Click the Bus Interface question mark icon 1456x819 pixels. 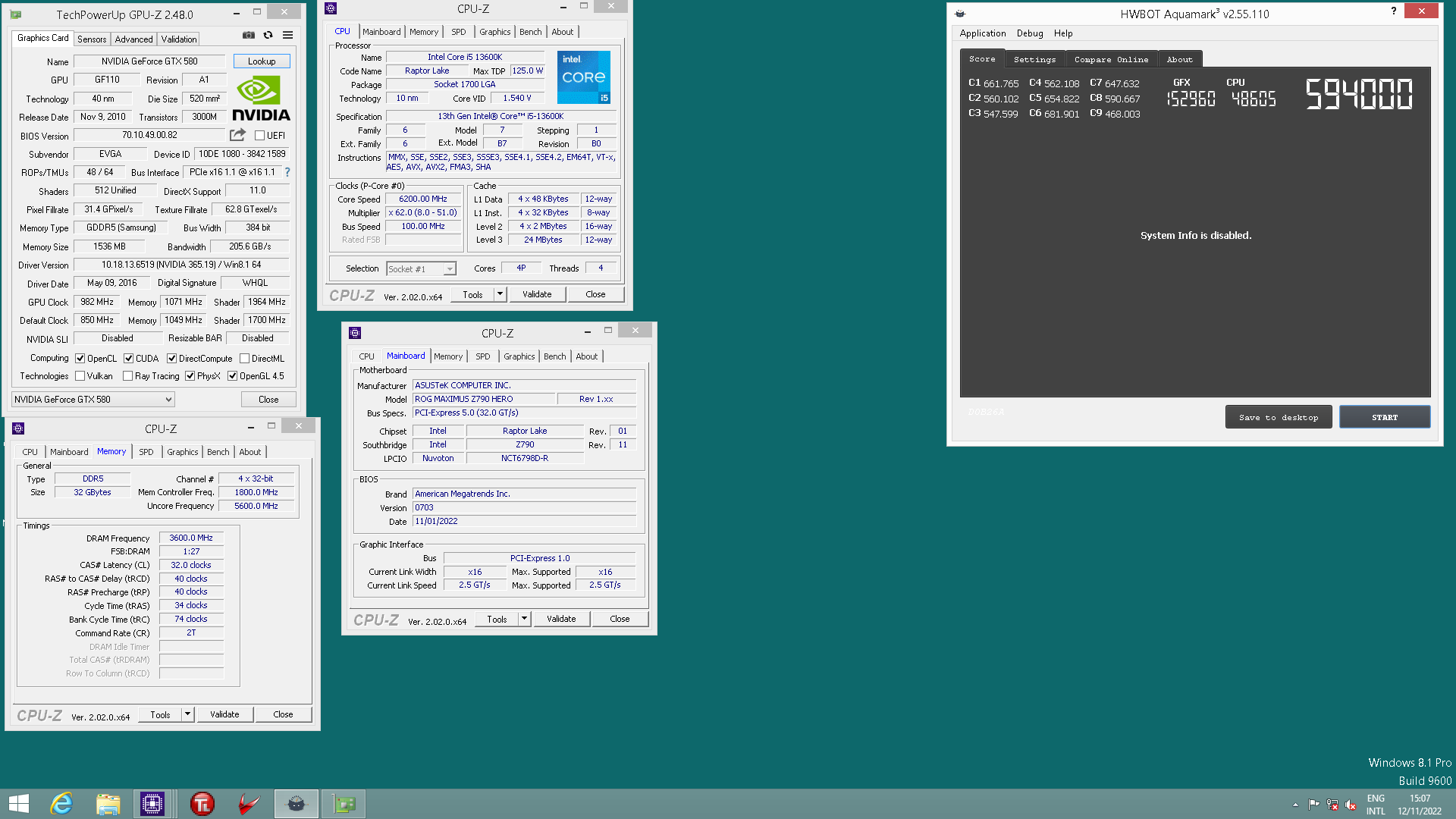[287, 172]
